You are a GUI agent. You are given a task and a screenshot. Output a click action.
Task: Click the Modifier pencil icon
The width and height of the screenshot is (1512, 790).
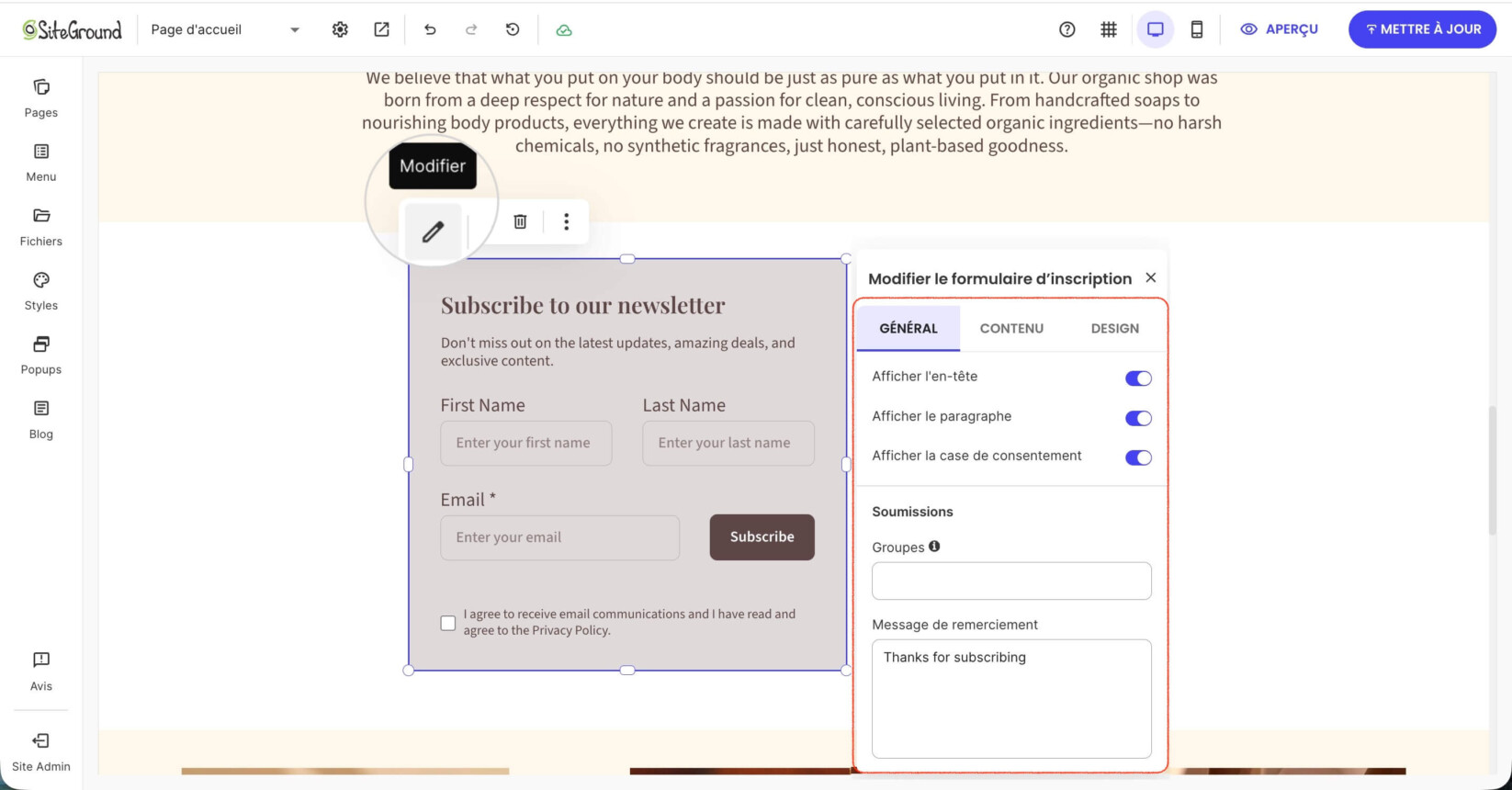(x=433, y=231)
